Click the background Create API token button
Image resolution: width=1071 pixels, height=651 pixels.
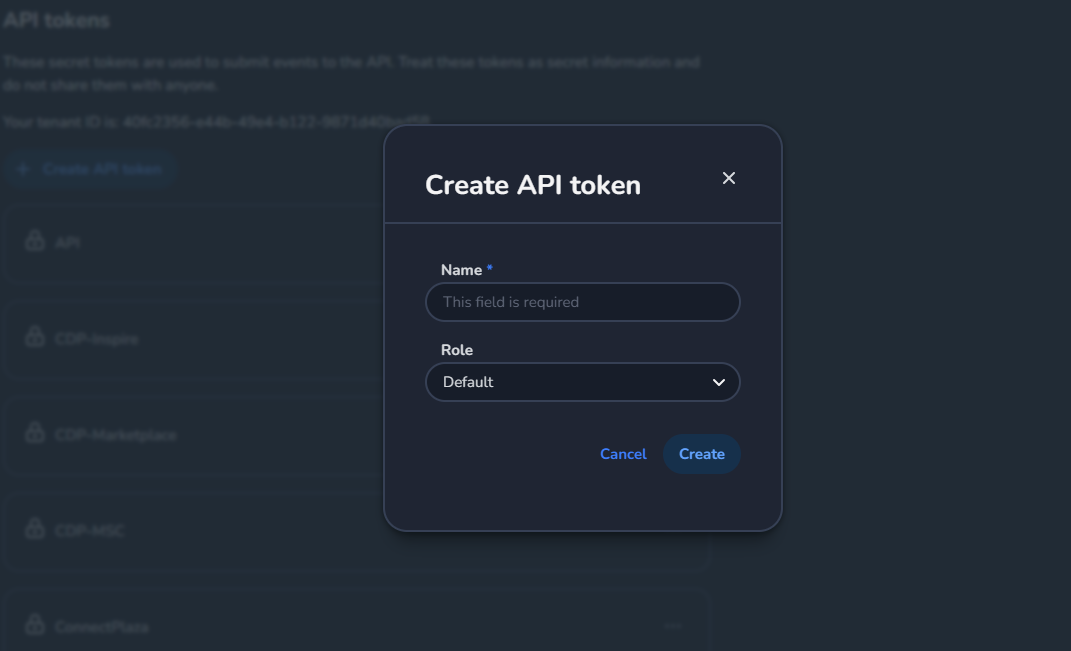coord(101,169)
